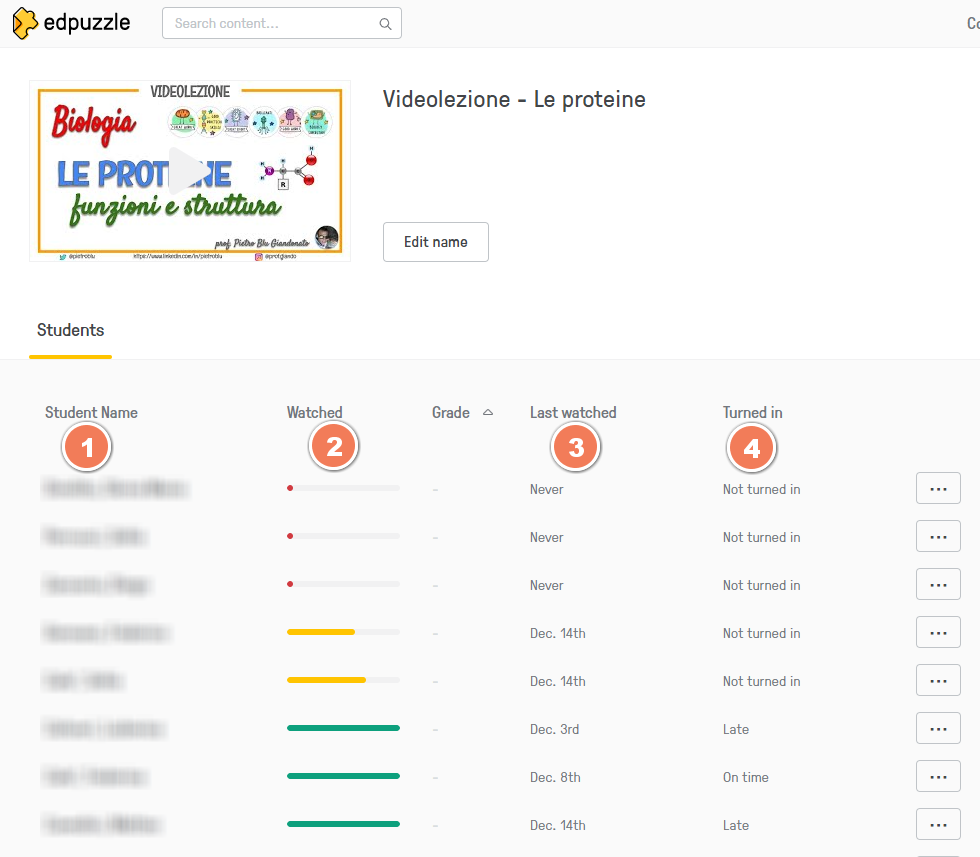The image size is (980, 857).
Task: Type in the Search content field
Action: point(270,24)
